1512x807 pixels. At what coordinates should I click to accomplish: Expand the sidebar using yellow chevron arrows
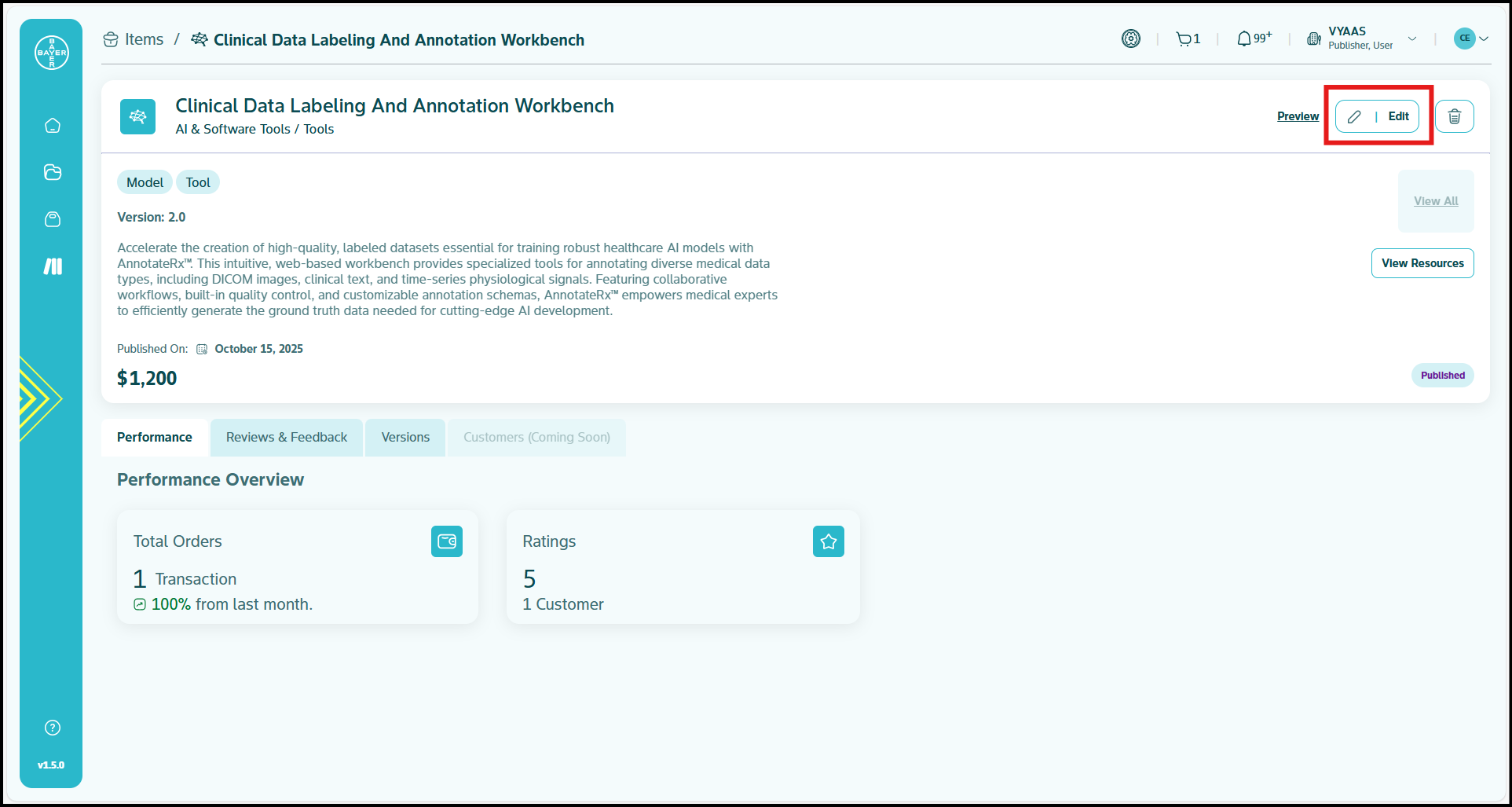coord(38,398)
